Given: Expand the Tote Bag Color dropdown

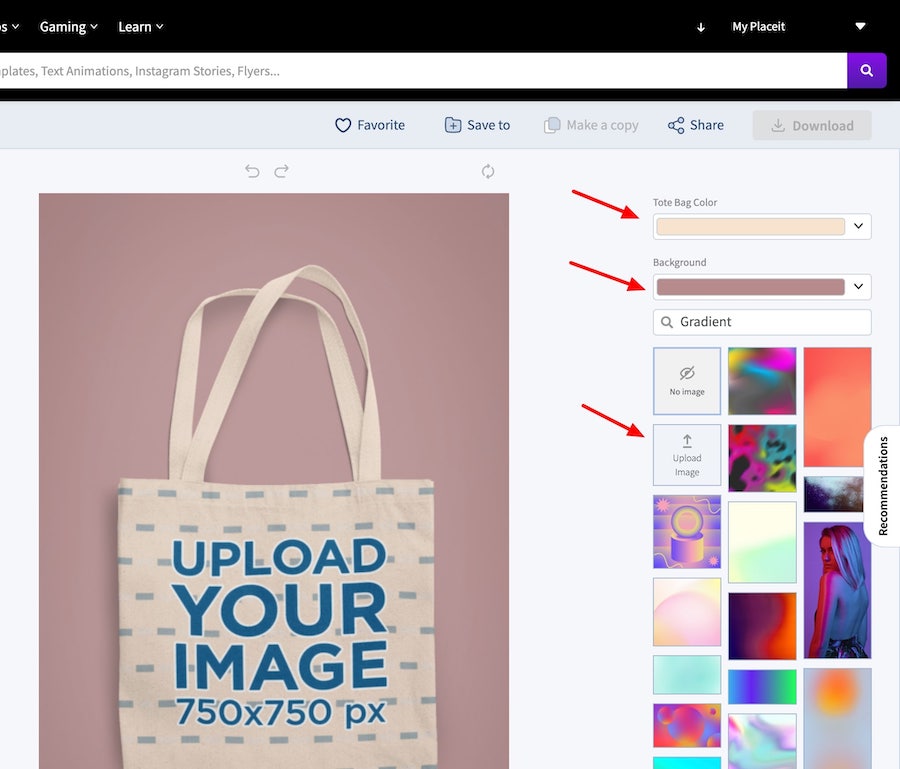Looking at the screenshot, I should (x=858, y=226).
